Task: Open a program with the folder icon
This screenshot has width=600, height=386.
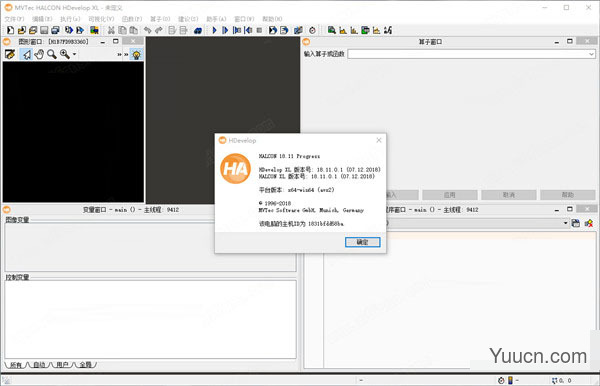Action: [x=22, y=30]
